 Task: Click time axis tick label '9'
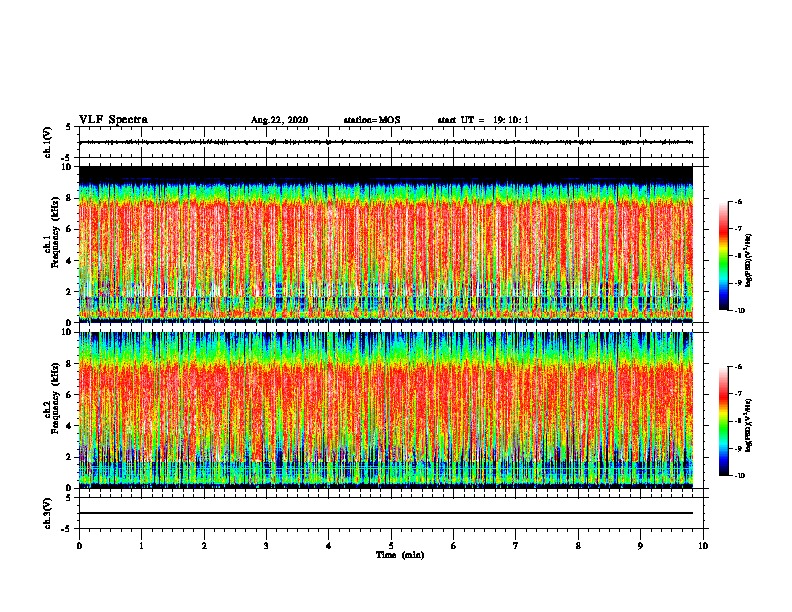point(640,546)
